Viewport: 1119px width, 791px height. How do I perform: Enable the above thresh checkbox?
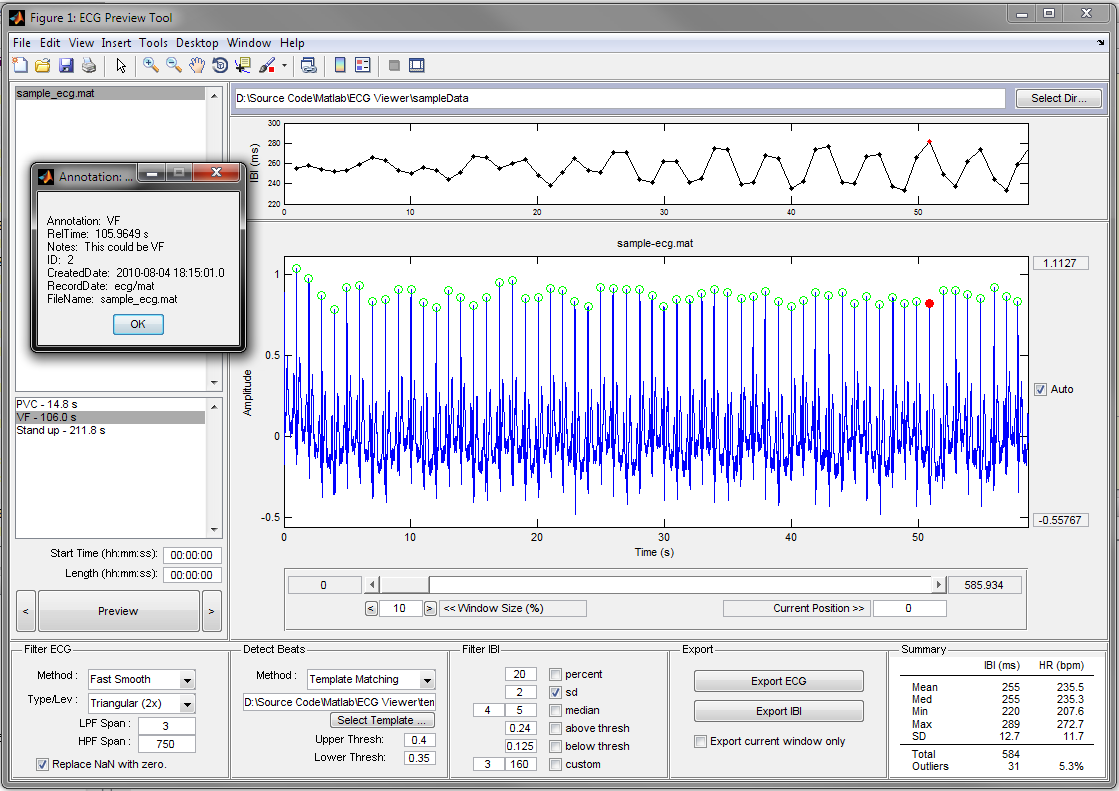click(555, 728)
